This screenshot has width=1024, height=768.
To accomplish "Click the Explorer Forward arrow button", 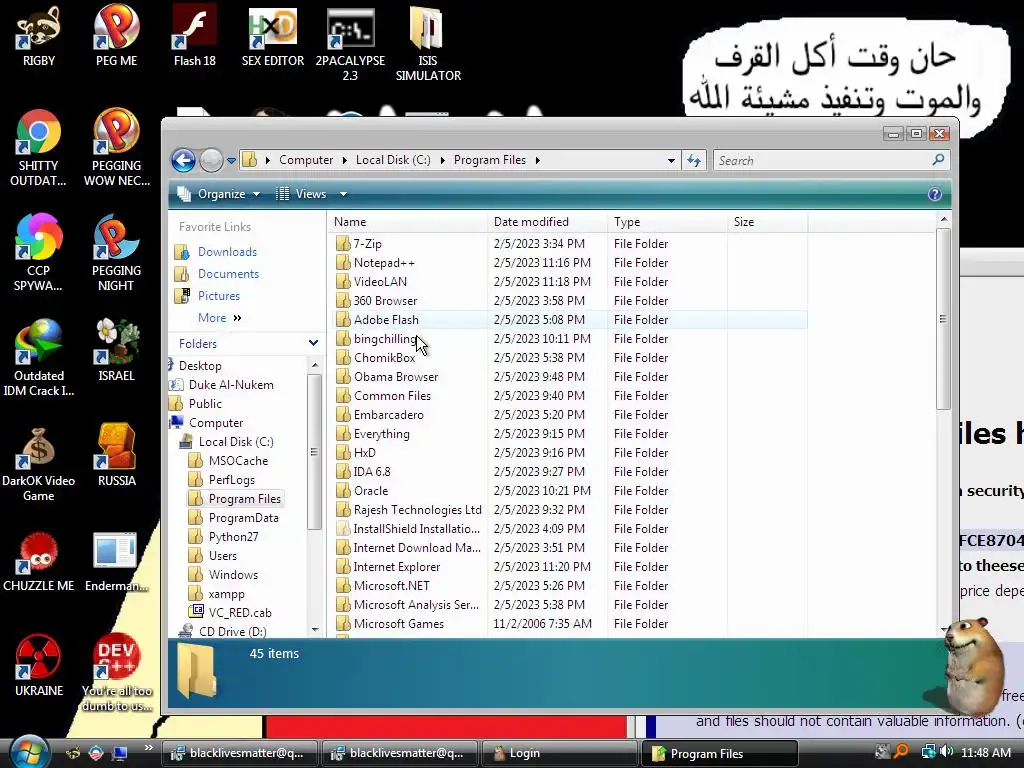I will pyautogui.click(x=211, y=160).
